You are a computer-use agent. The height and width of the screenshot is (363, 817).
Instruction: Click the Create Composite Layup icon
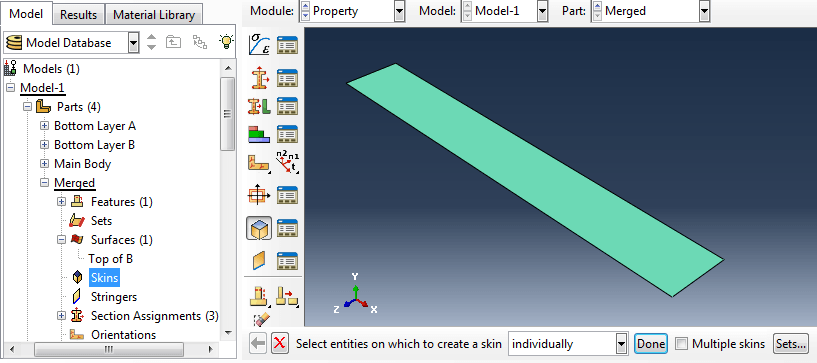point(258,135)
